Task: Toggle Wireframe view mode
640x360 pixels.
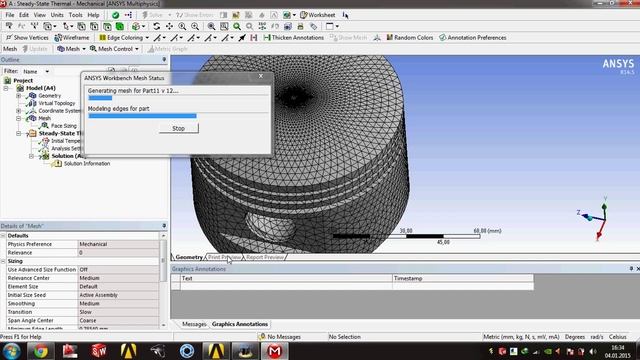Action: point(71,38)
